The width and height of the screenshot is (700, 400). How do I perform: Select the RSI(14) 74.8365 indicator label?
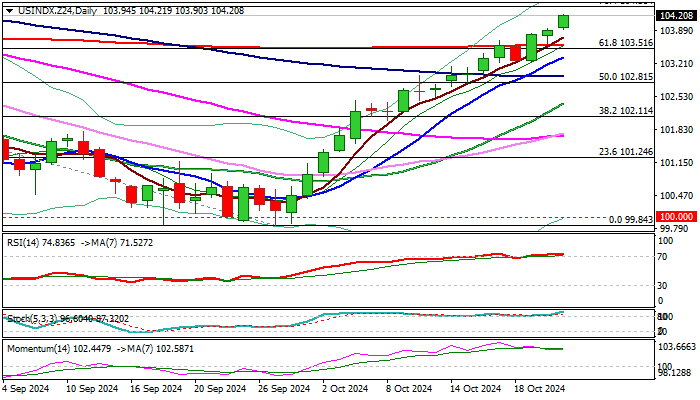tap(41, 243)
